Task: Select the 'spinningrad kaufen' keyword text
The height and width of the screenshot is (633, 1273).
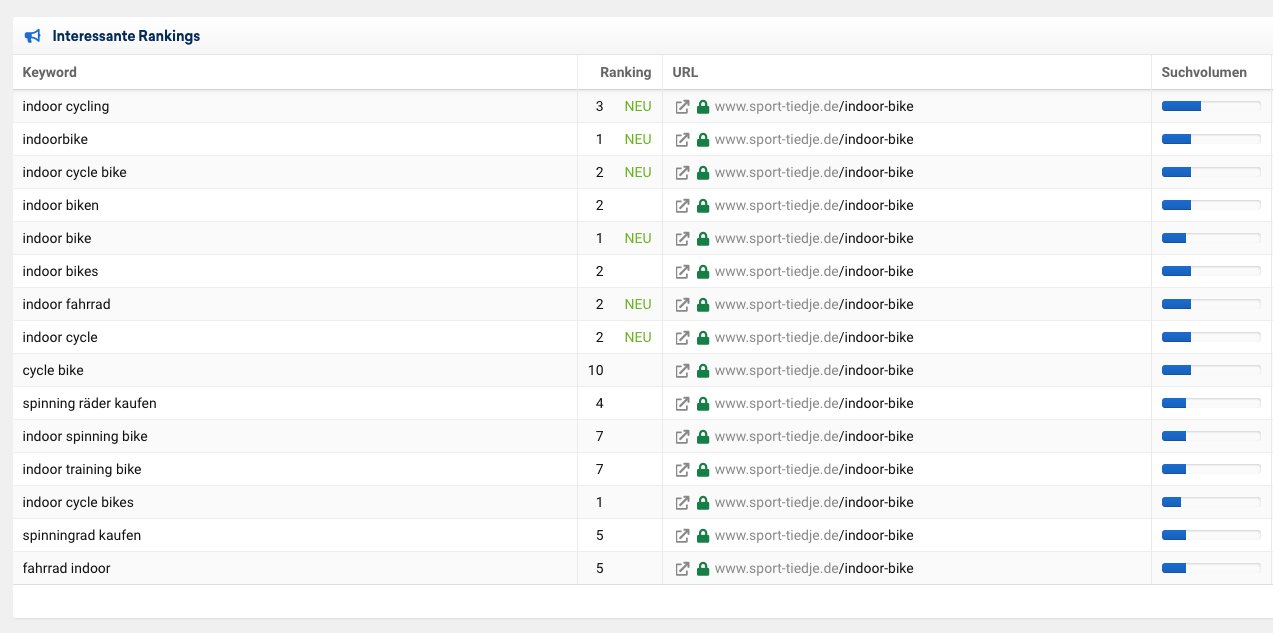Action: pyautogui.click(x=82, y=535)
